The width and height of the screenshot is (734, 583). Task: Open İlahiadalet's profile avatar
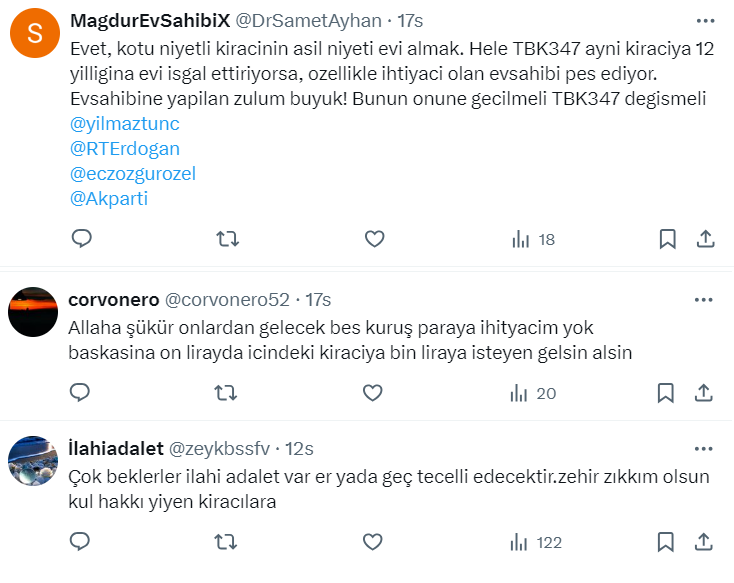click(33, 462)
